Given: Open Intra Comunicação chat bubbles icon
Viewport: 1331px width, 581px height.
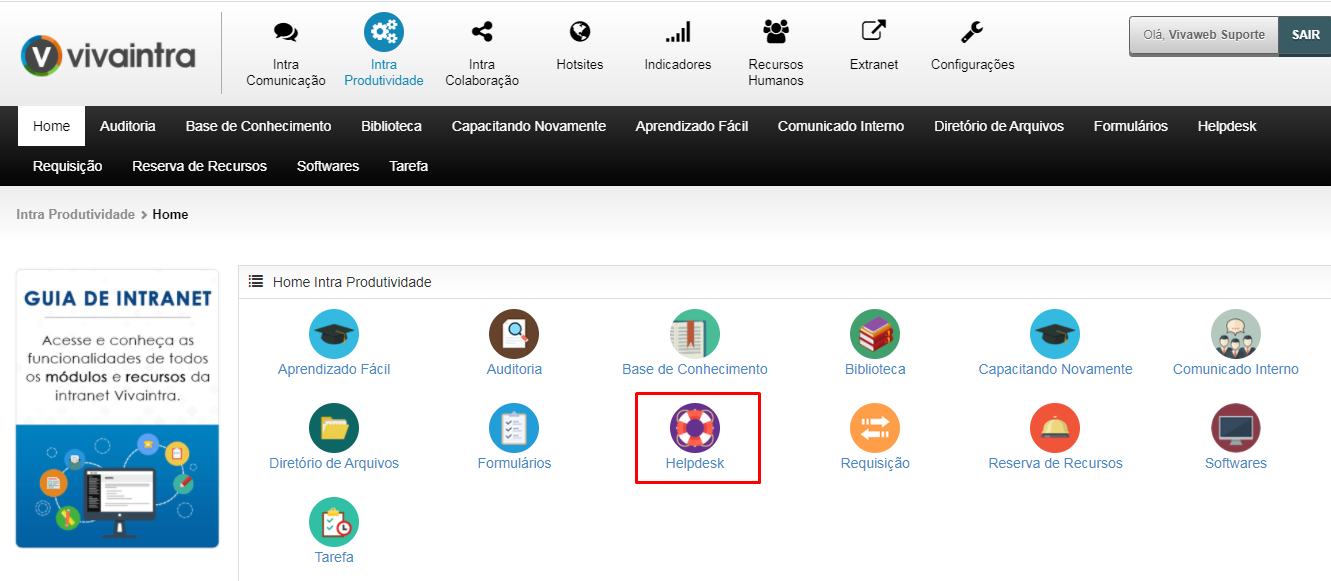Looking at the screenshot, I should 286,32.
